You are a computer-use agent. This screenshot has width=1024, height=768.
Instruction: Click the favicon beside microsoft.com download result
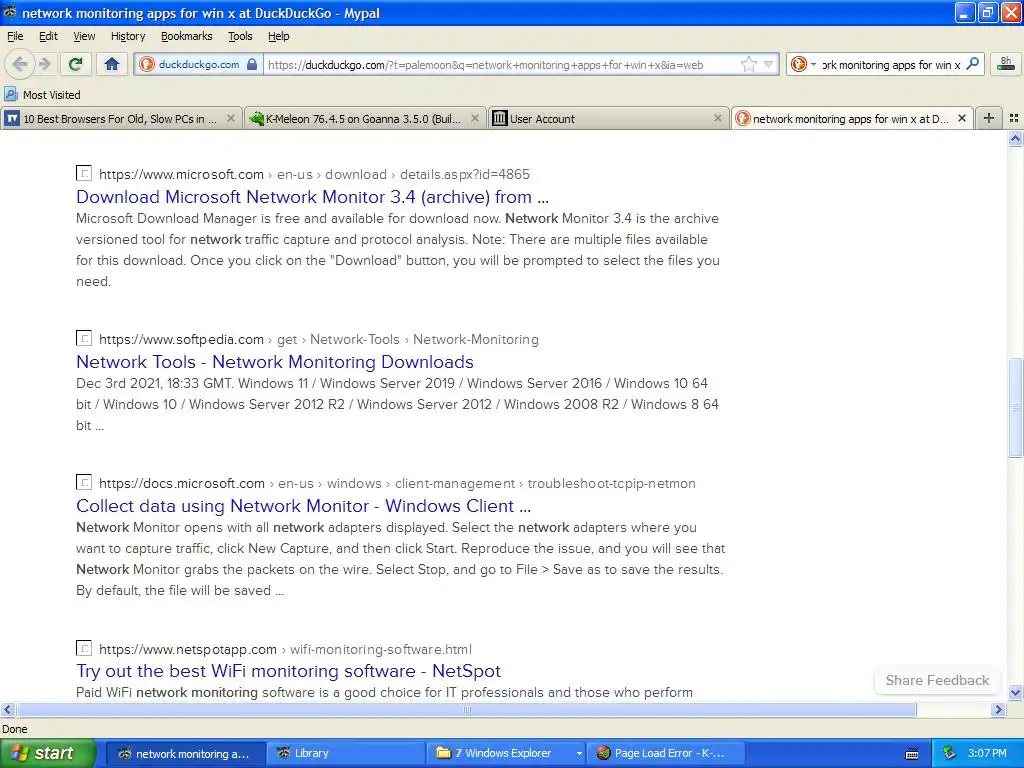click(x=84, y=173)
